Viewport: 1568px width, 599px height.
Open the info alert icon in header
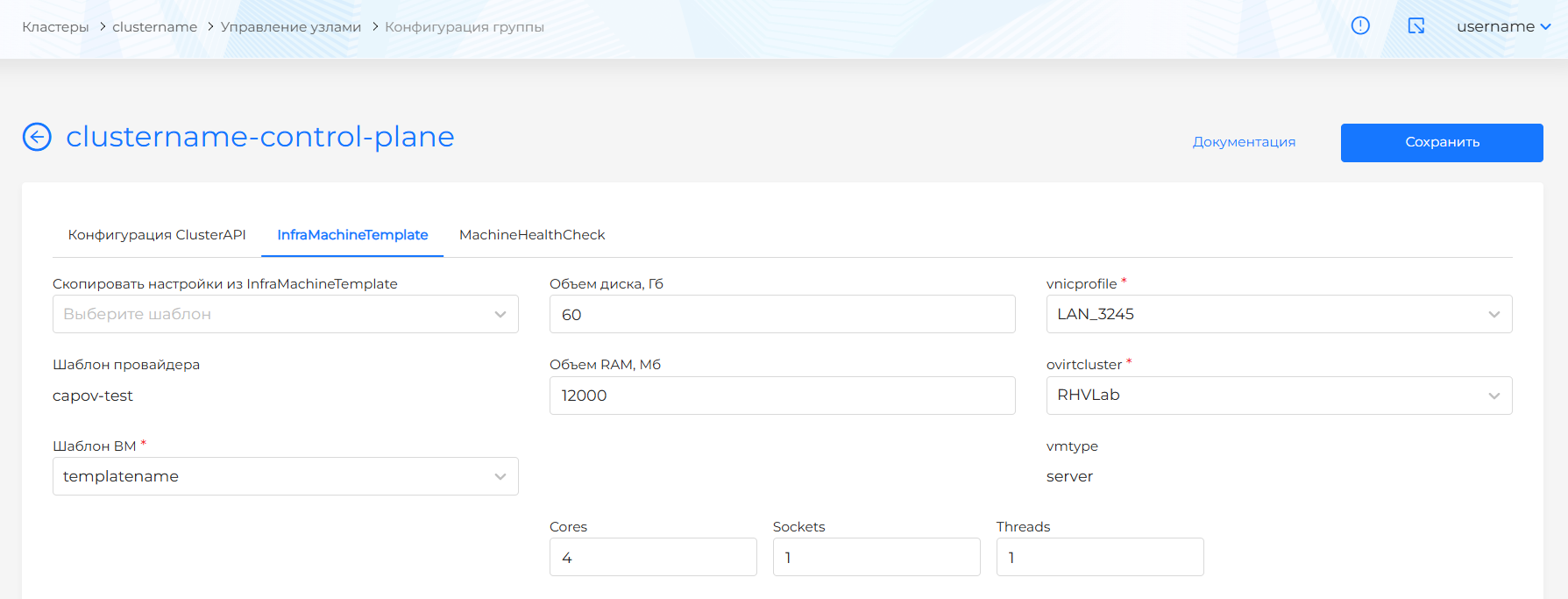[1360, 26]
